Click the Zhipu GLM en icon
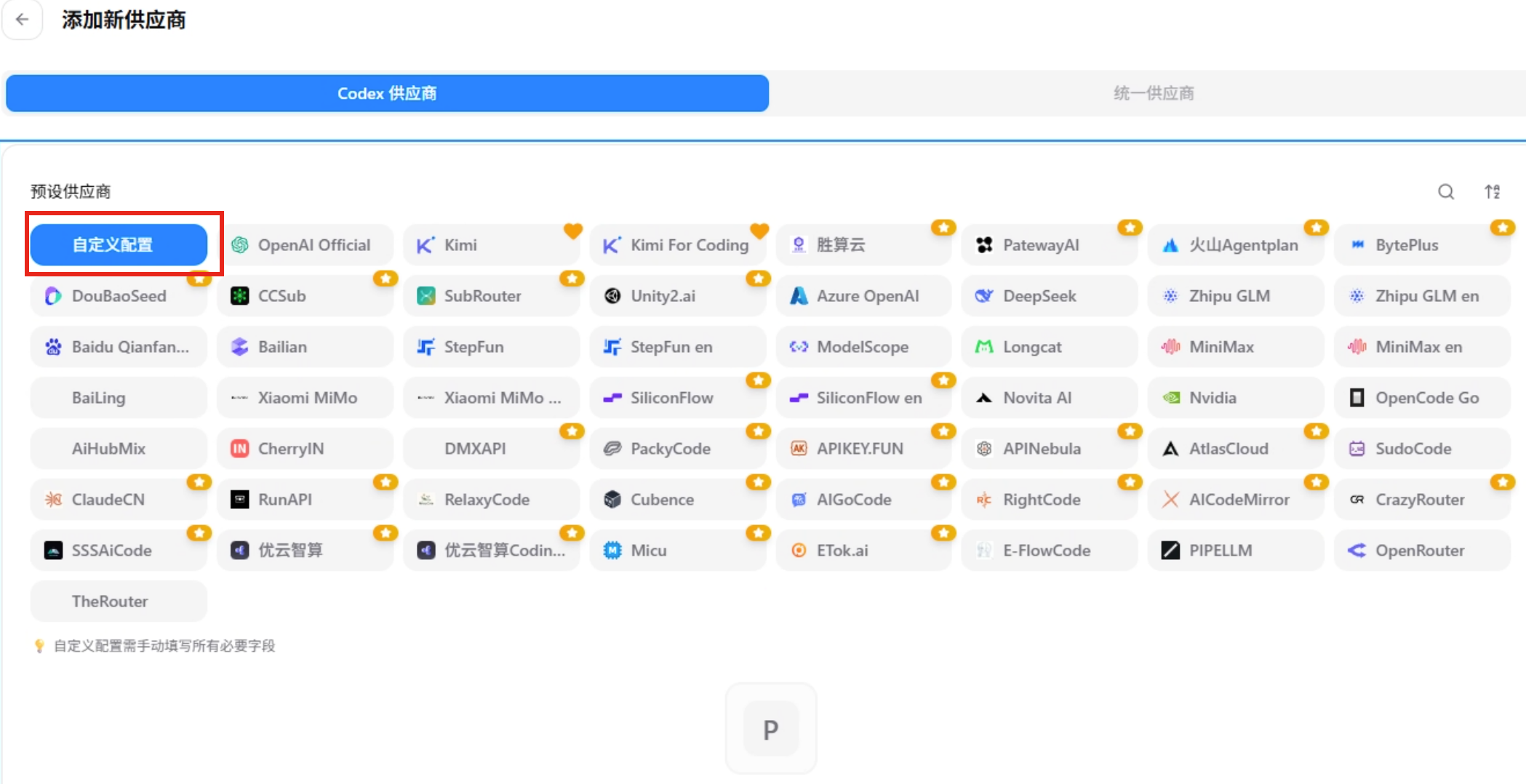Viewport: 1526px width, 784px height. coord(1357,296)
